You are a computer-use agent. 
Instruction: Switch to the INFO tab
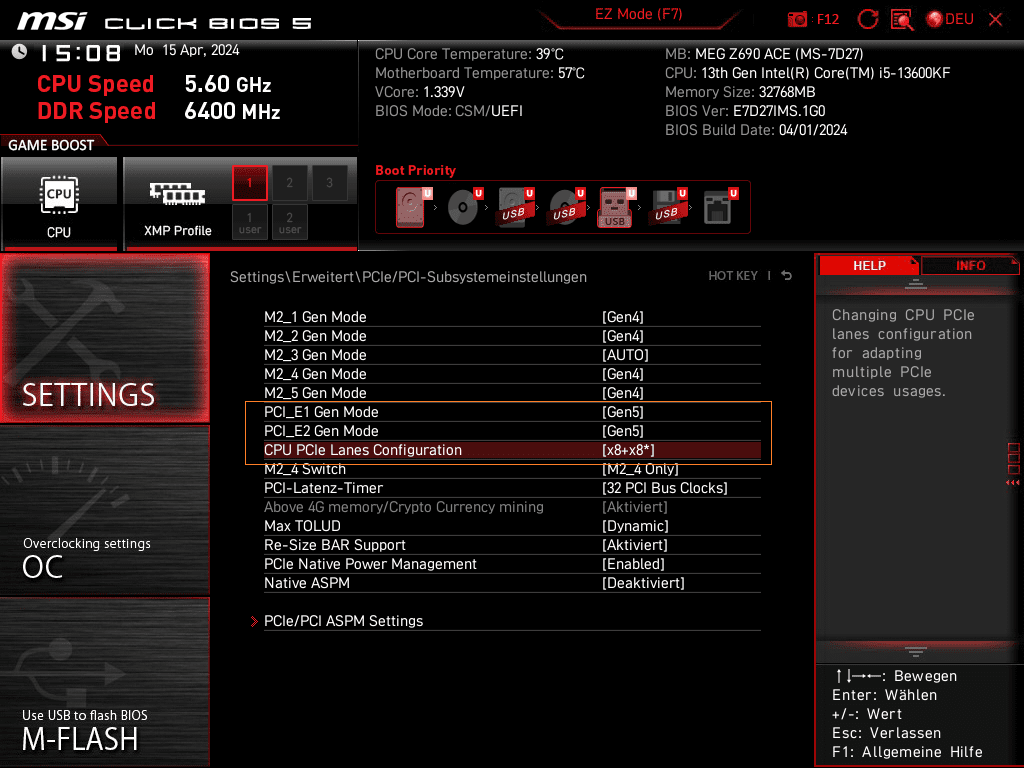[970, 266]
